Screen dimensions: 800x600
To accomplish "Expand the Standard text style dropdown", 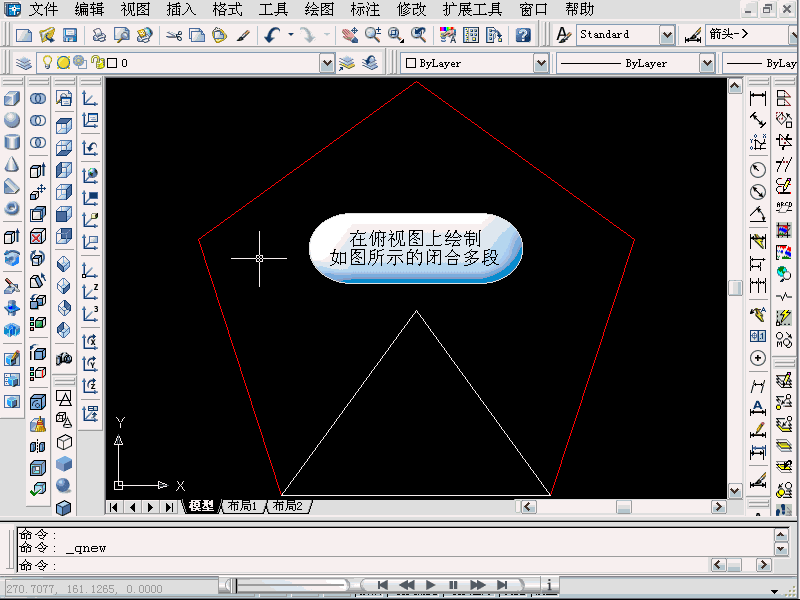I will [667, 35].
